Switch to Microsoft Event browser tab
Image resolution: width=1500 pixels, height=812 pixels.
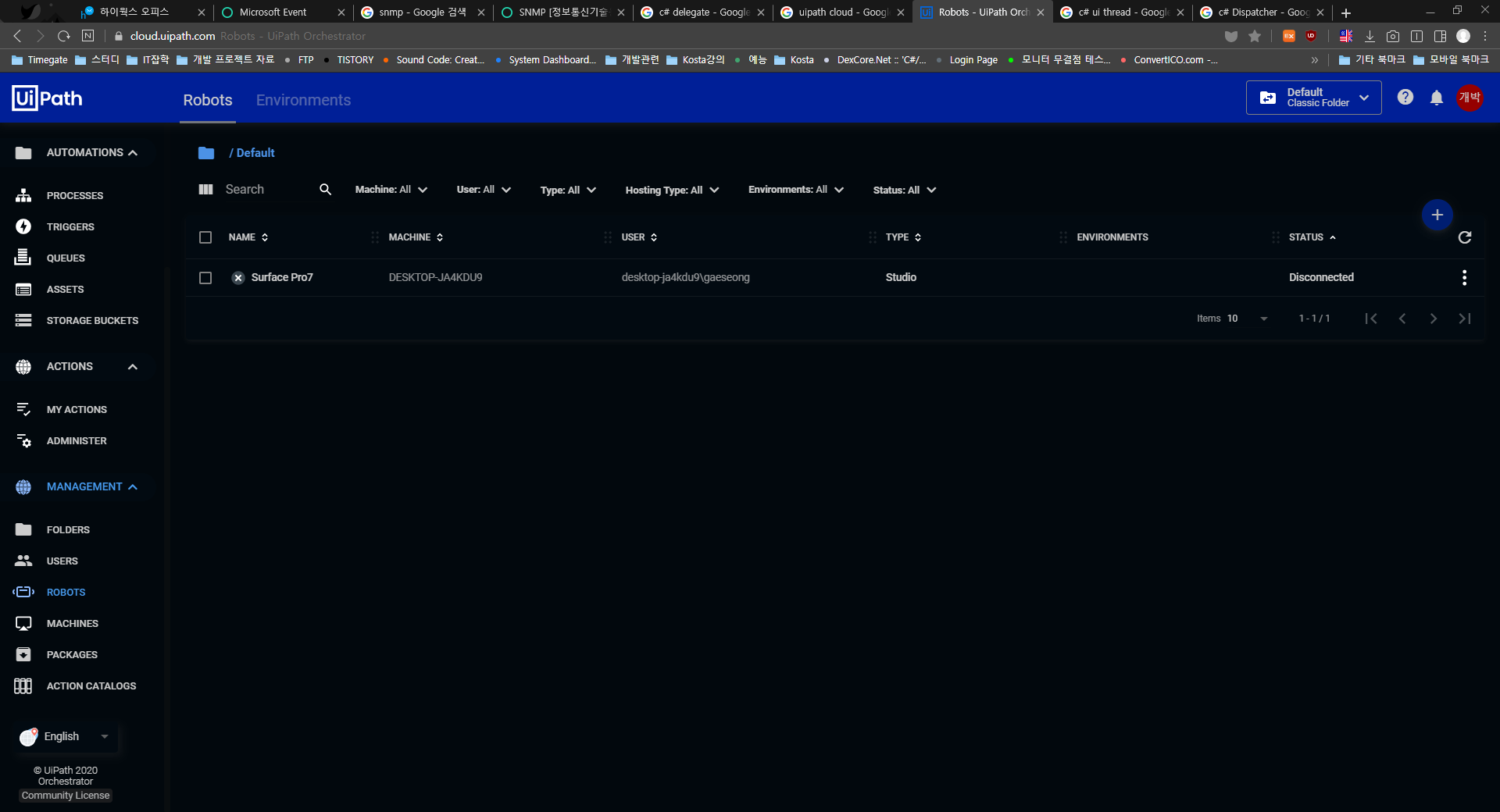(282, 12)
